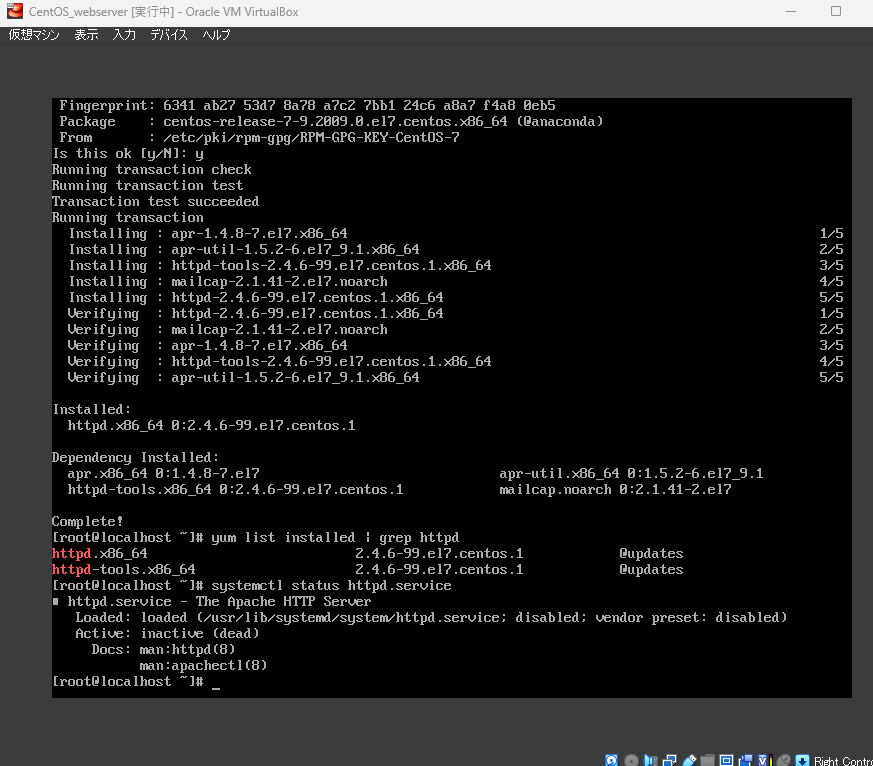The image size is (873, 766).
Task: Click the display settings status icon
Action: 726,759
